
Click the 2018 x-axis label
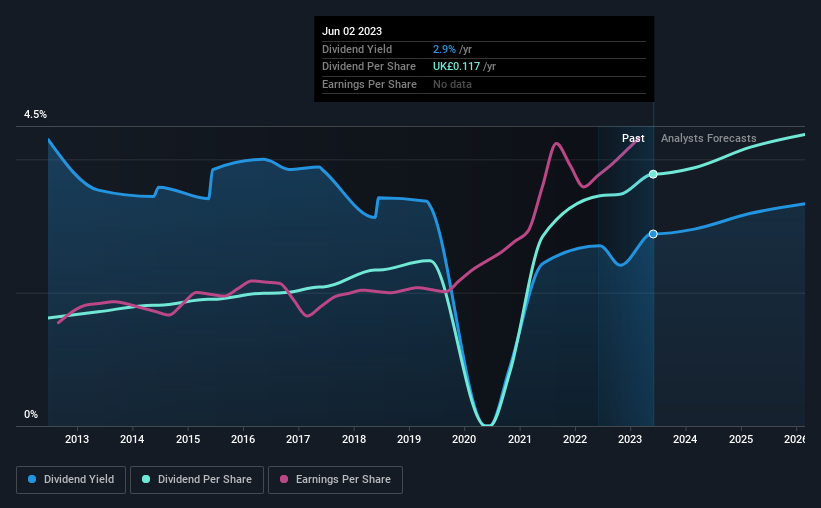pyautogui.click(x=354, y=439)
